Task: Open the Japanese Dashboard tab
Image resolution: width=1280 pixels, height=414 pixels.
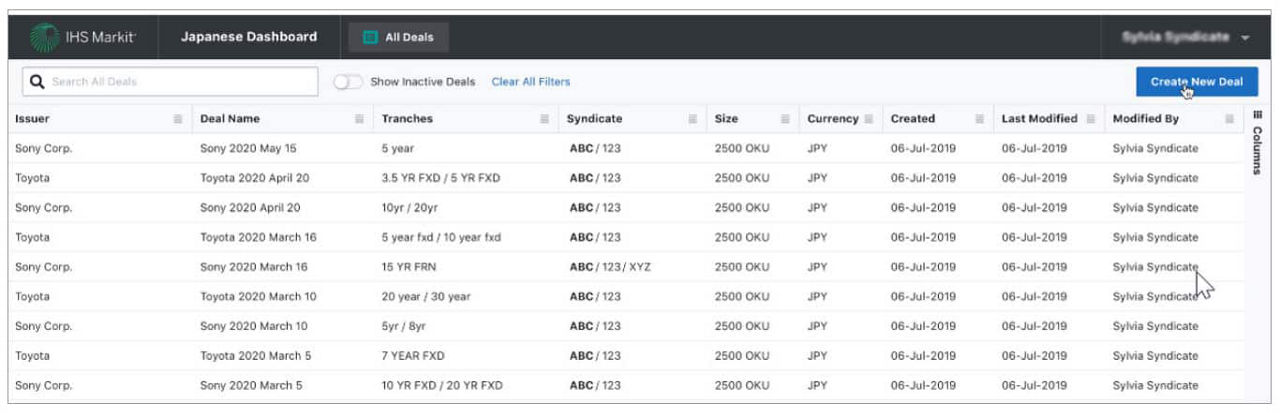Action: [249, 37]
